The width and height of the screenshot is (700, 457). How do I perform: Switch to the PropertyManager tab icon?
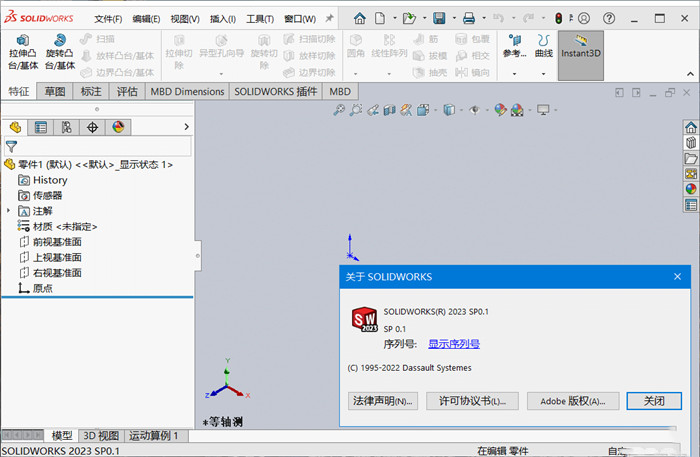(x=41, y=128)
